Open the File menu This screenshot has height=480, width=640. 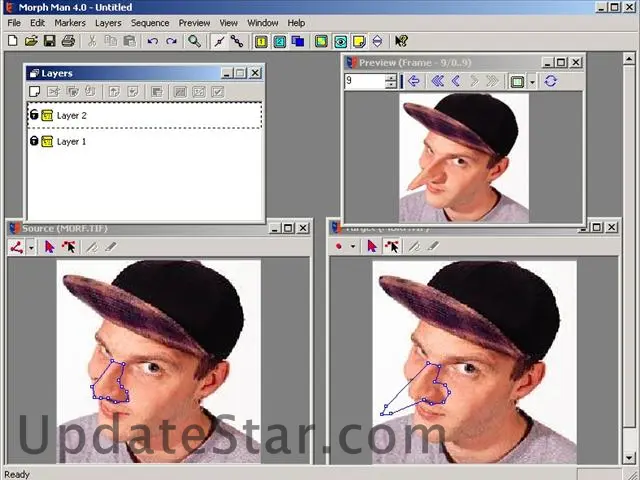point(14,23)
